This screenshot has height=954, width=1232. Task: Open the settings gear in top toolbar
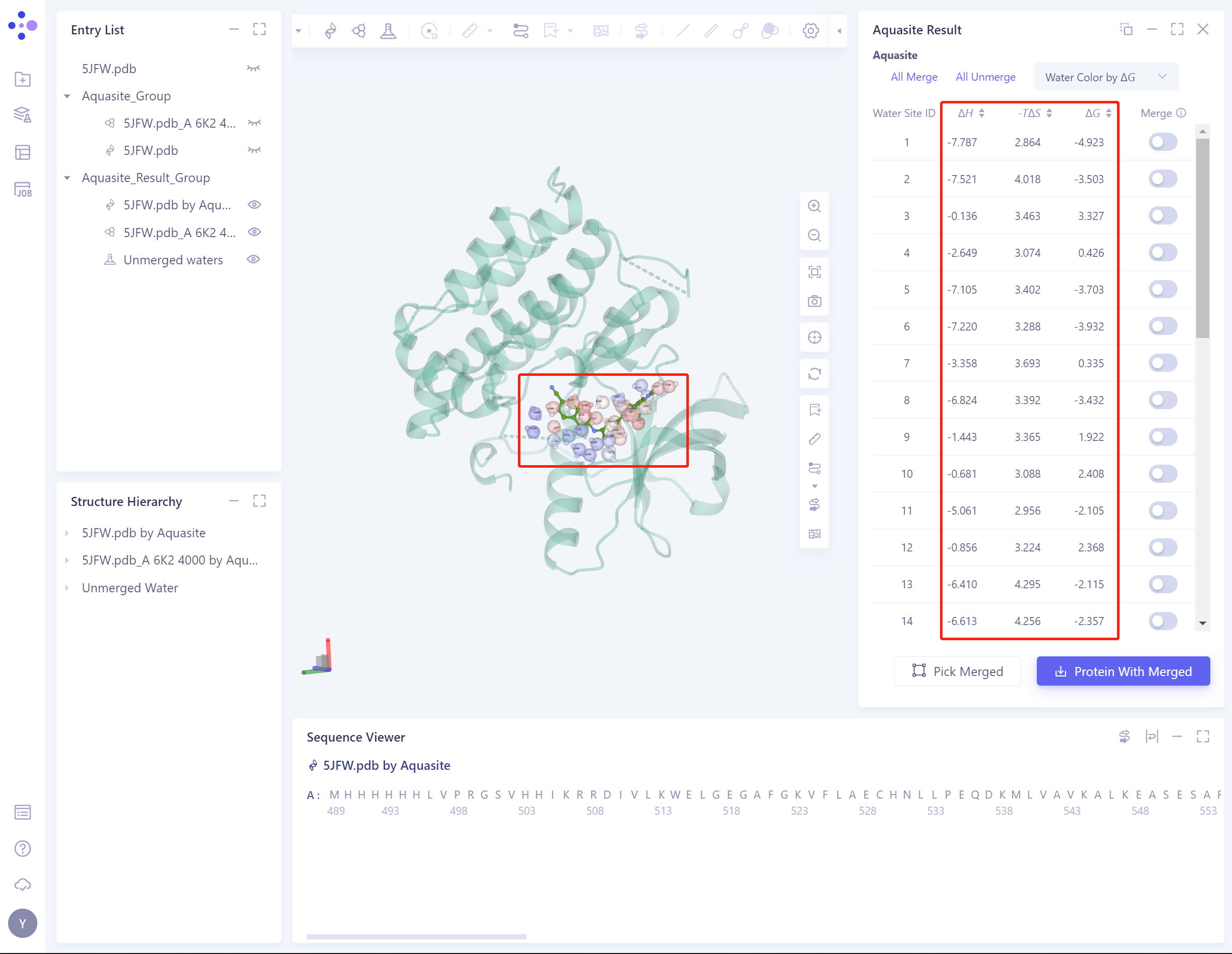point(810,30)
